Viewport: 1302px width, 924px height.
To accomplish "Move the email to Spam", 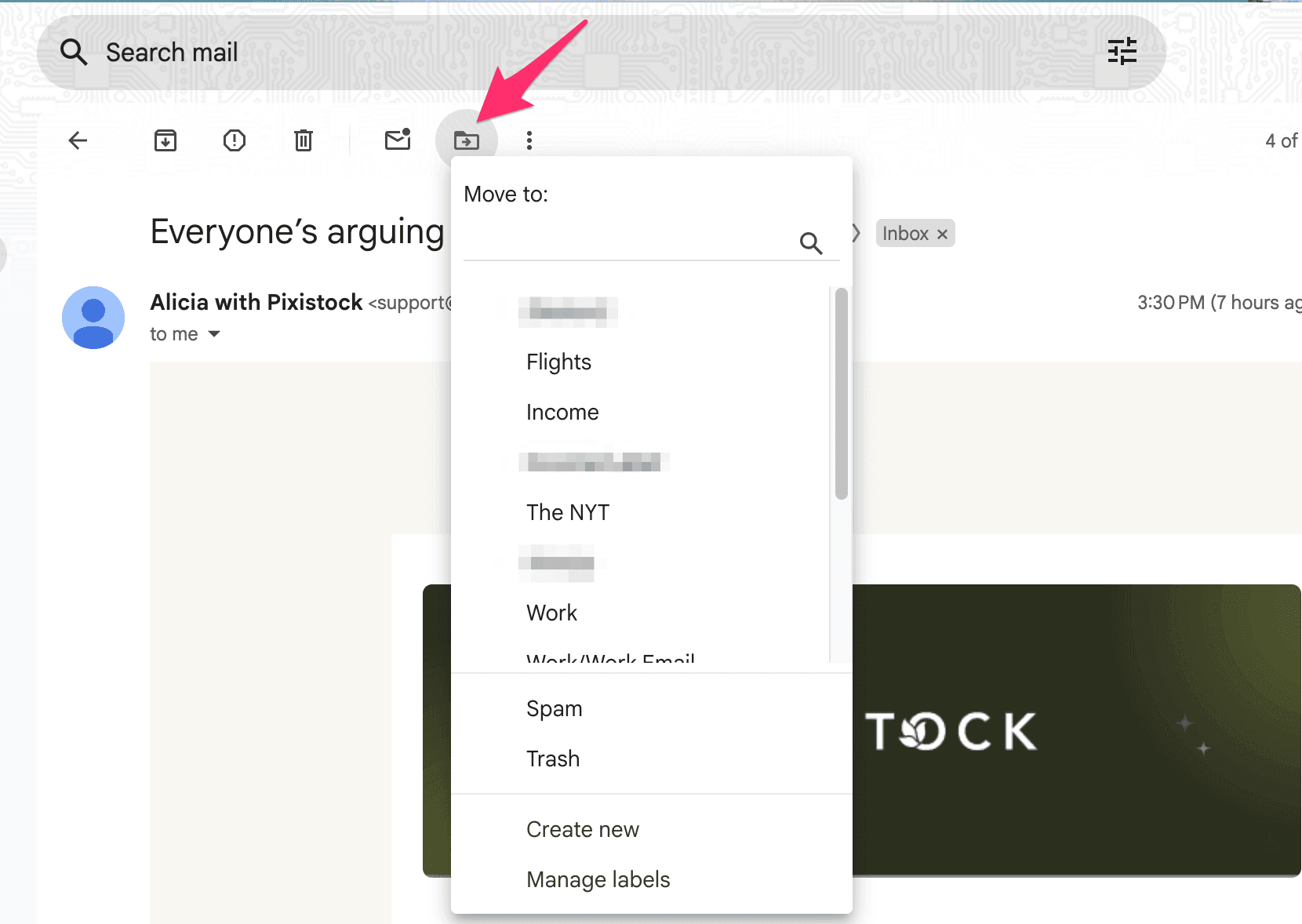I will point(554,708).
